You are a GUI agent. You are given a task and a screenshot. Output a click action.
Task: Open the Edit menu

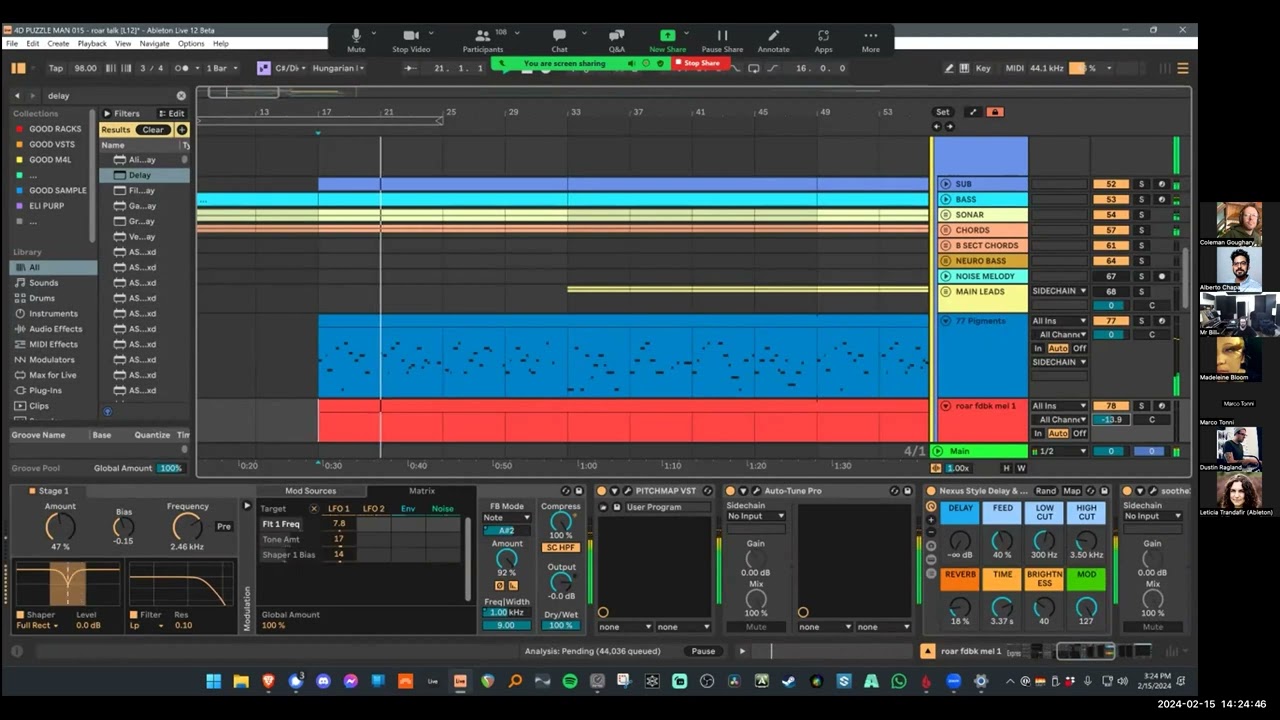pos(33,44)
